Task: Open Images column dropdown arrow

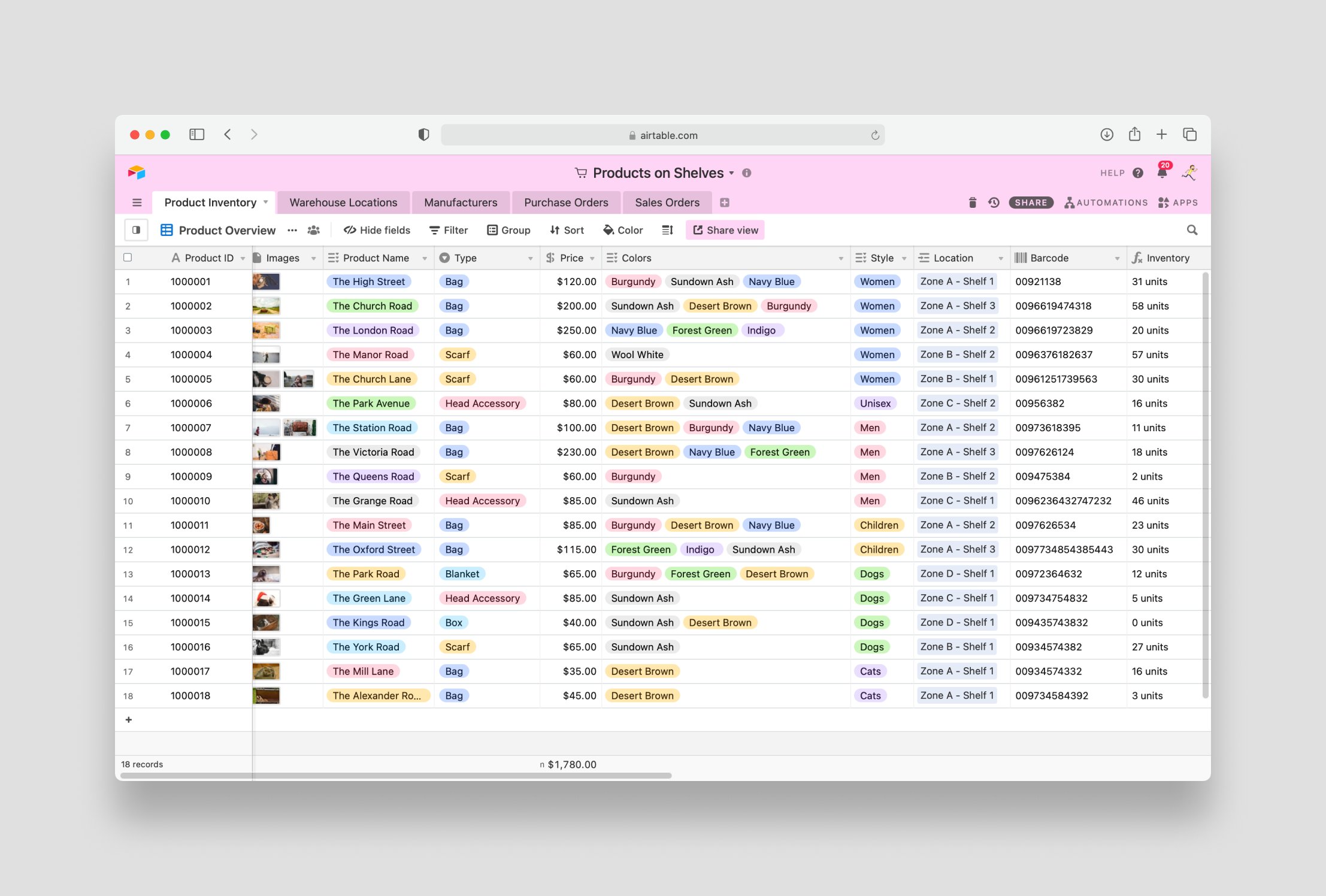Action: tap(313, 258)
